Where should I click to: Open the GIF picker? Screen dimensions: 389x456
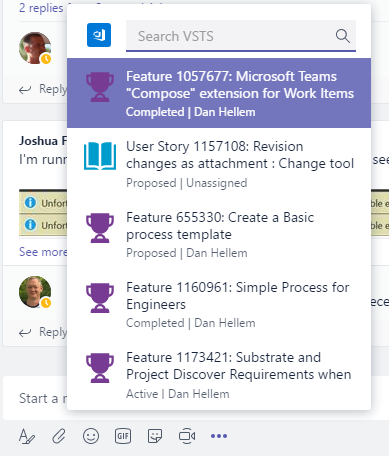tap(123, 436)
